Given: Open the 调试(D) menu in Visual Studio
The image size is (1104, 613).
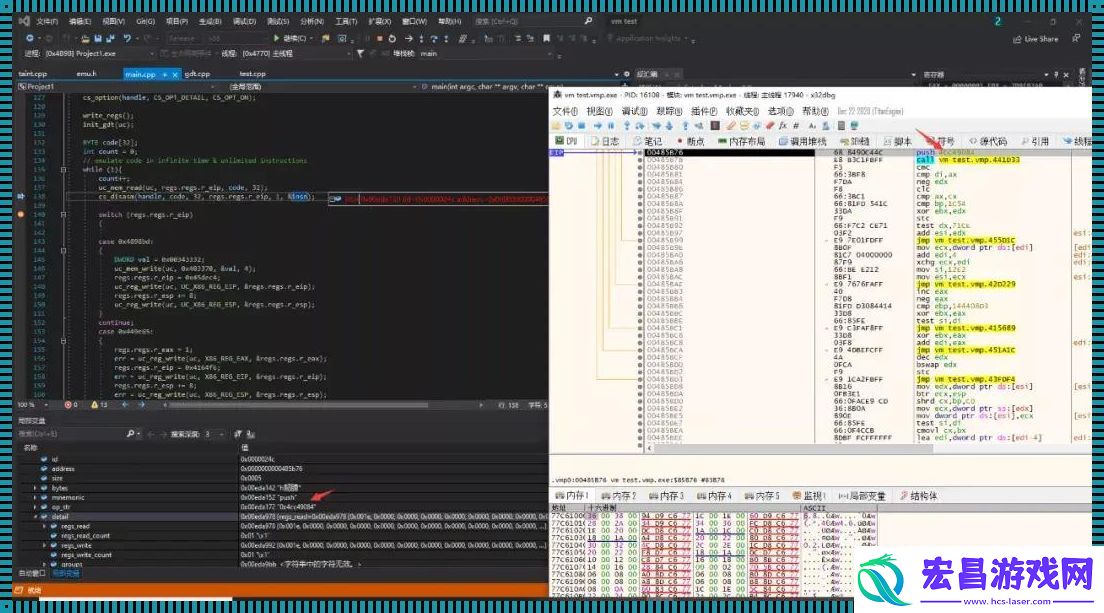Looking at the screenshot, I should [x=244, y=21].
